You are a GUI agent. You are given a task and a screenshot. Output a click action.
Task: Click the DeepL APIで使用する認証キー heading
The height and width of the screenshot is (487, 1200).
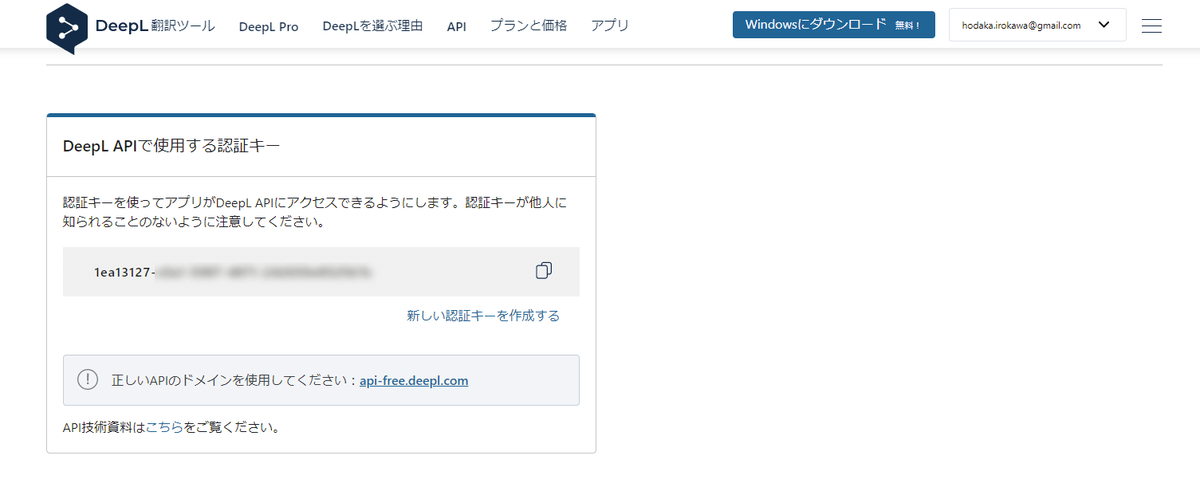point(171,146)
